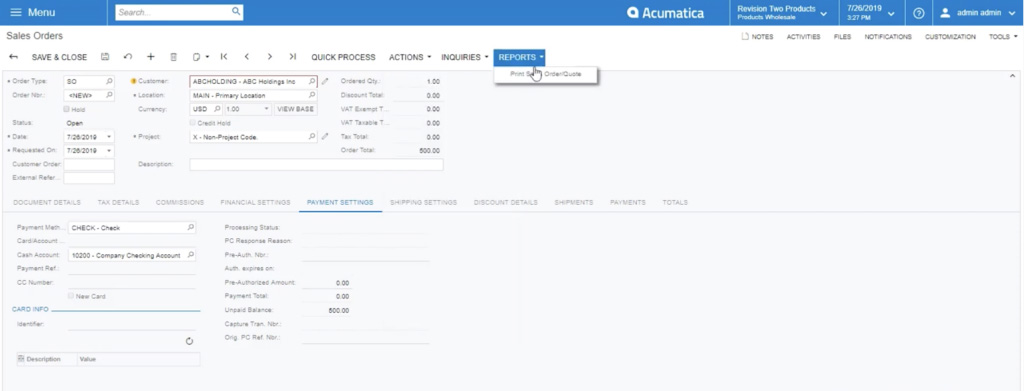Open the Help question mark icon

click(x=918, y=12)
